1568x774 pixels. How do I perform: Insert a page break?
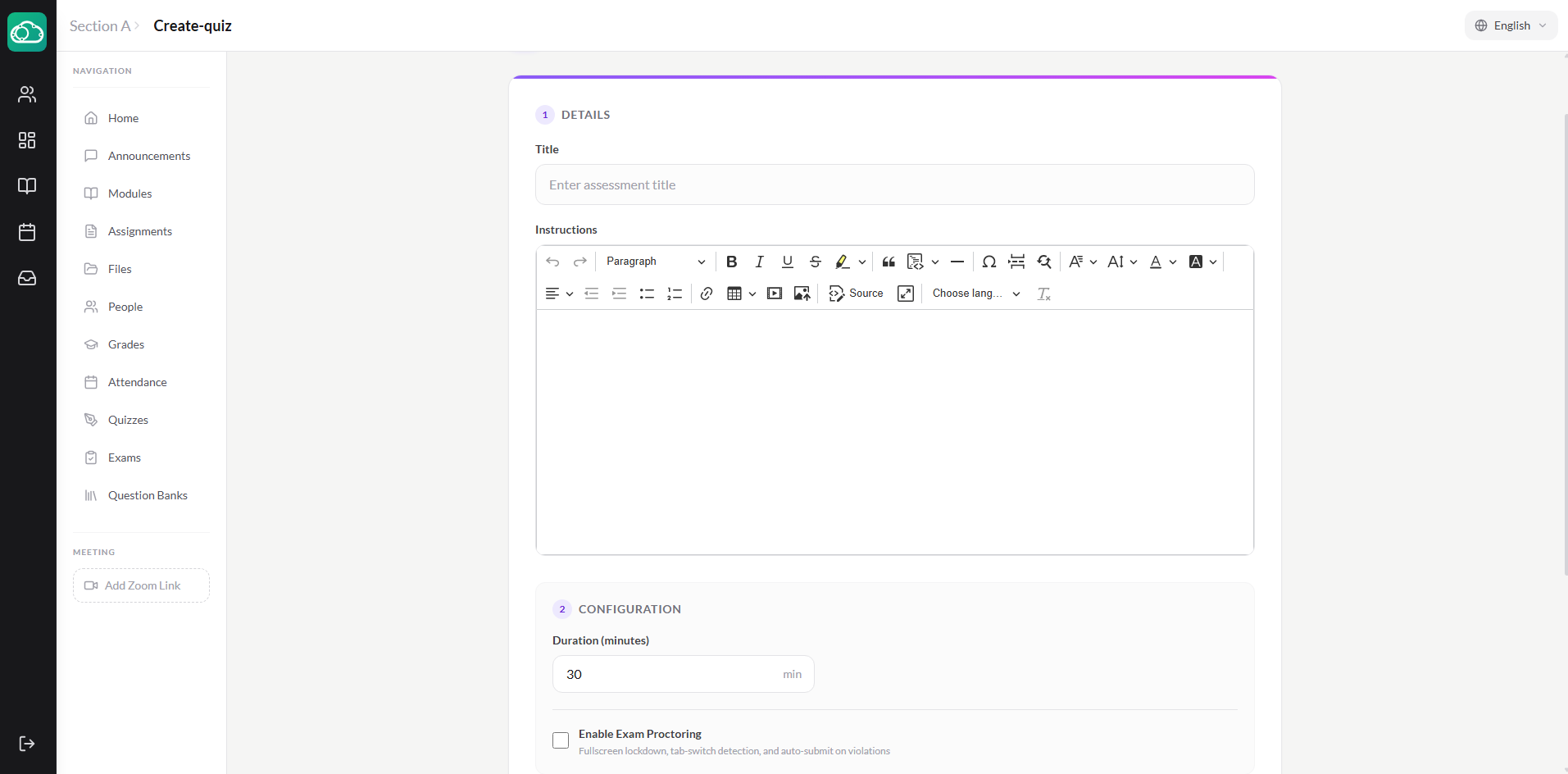[x=1016, y=262]
